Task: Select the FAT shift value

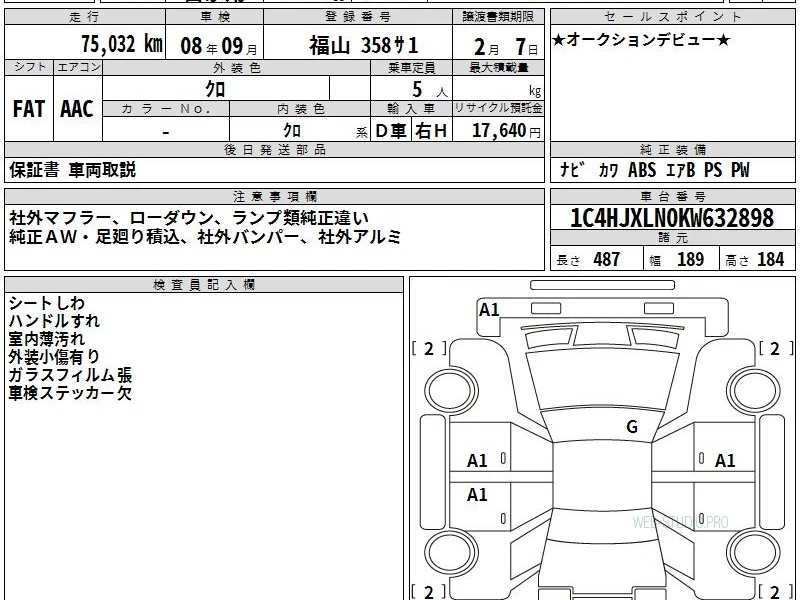Action: (x=29, y=109)
